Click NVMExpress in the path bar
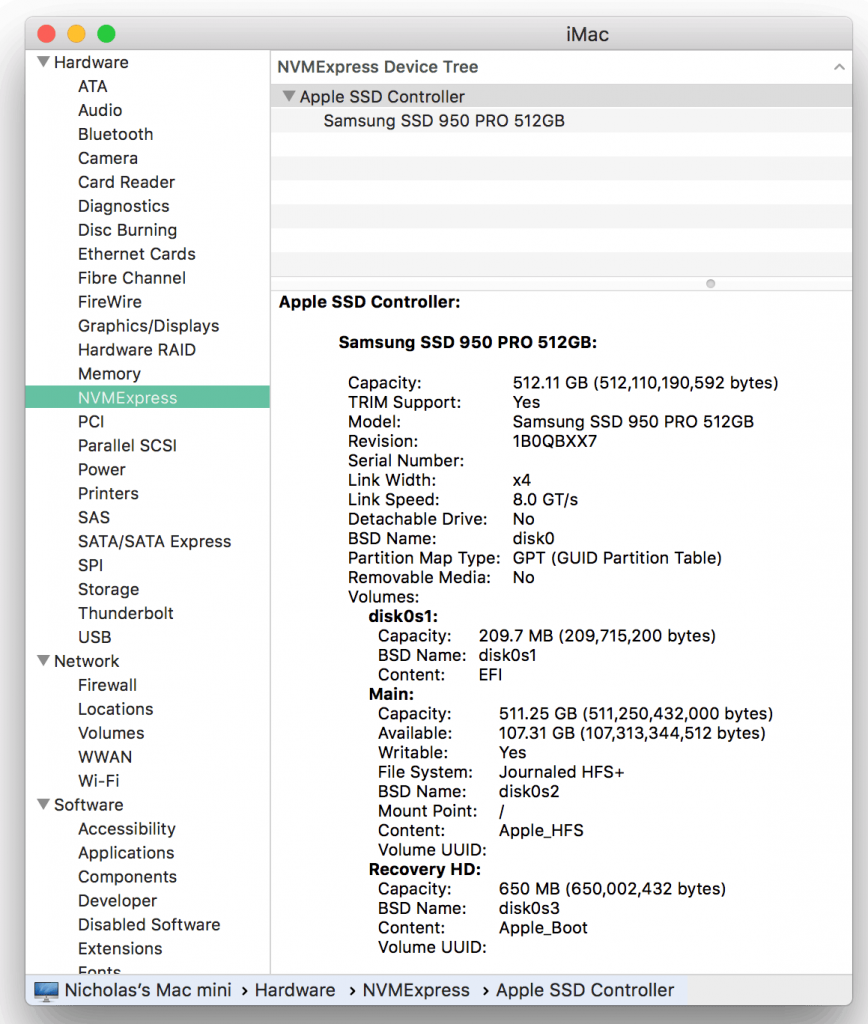This screenshot has width=868, height=1024. 416,990
